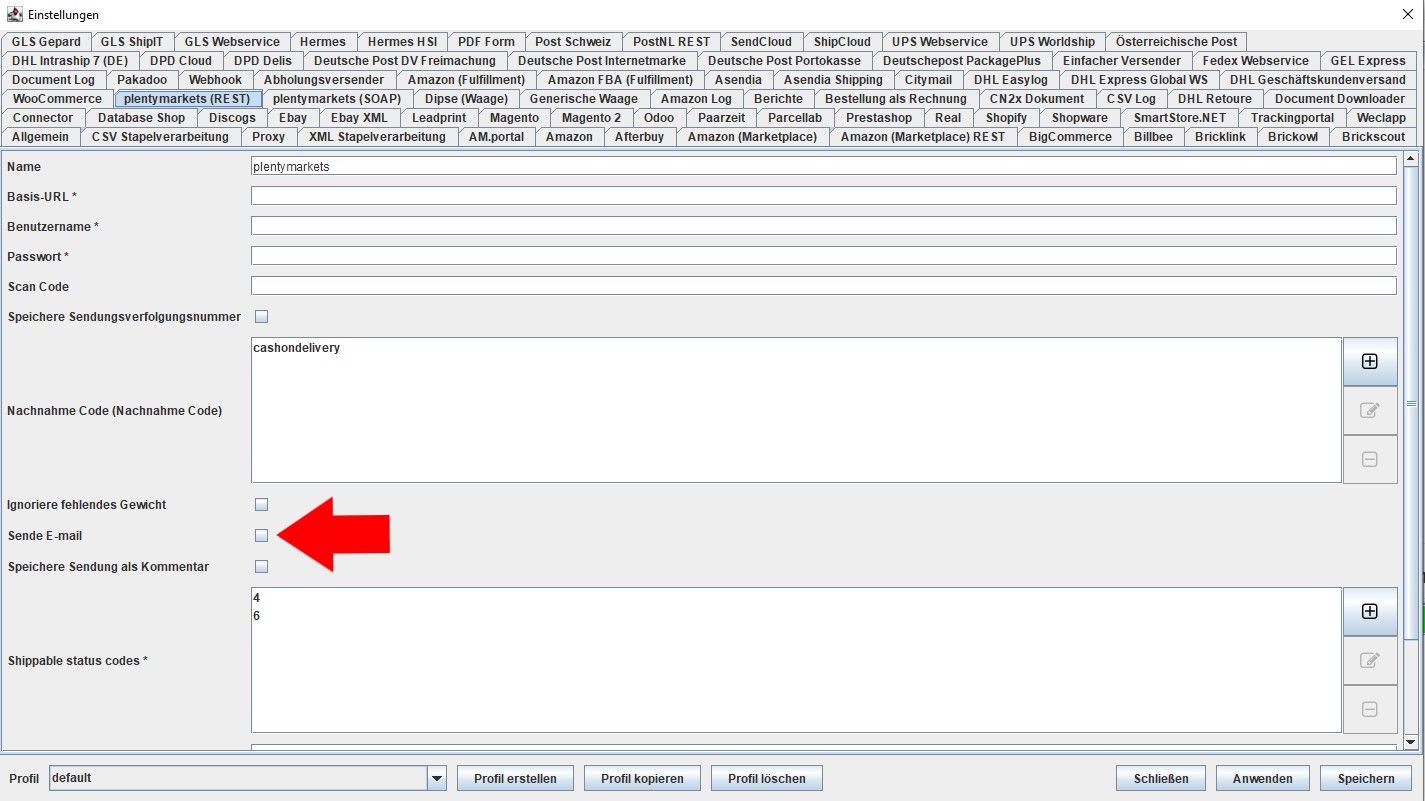Viewport: 1425px width, 801px height.
Task: Switch to the Österreichische Post tab
Action: pyautogui.click(x=1176, y=42)
